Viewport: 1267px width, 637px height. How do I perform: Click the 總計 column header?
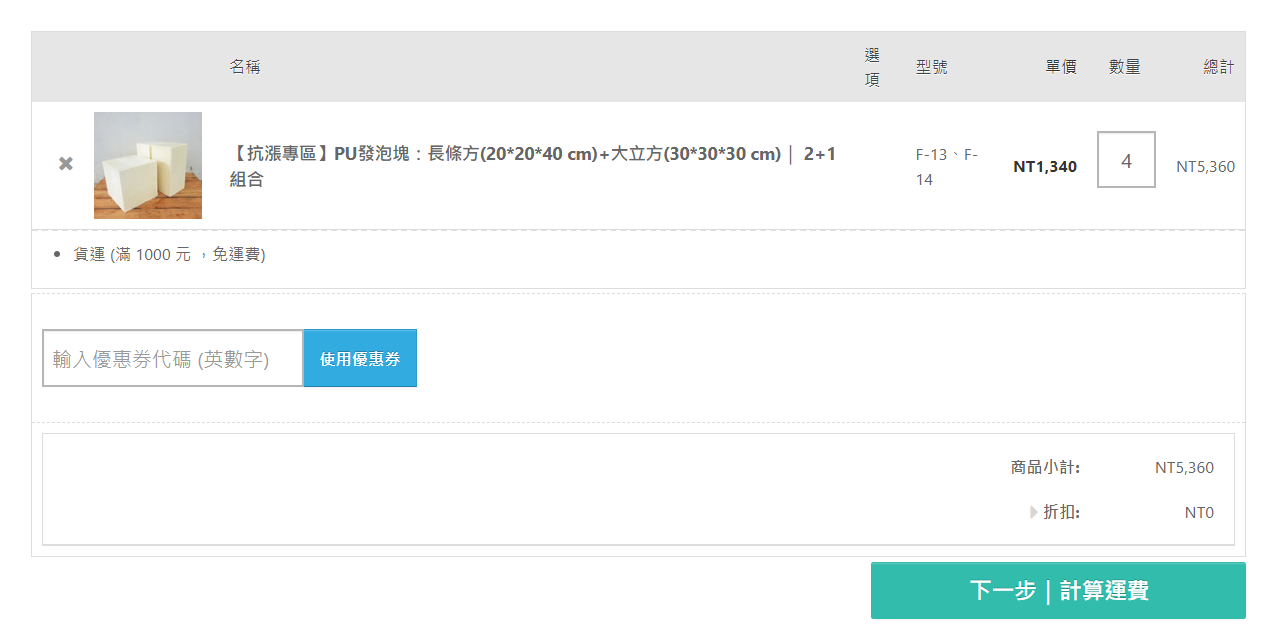tap(1218, 67)
